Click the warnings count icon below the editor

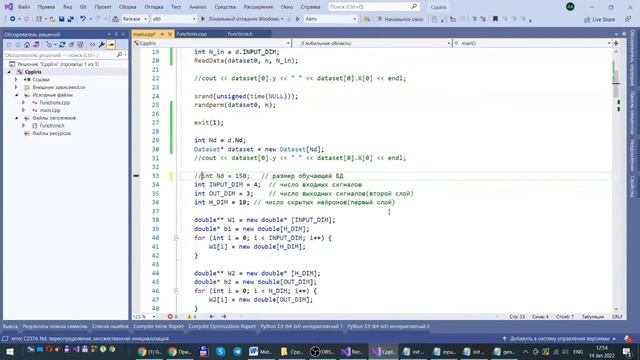click(x=189, y=317)
